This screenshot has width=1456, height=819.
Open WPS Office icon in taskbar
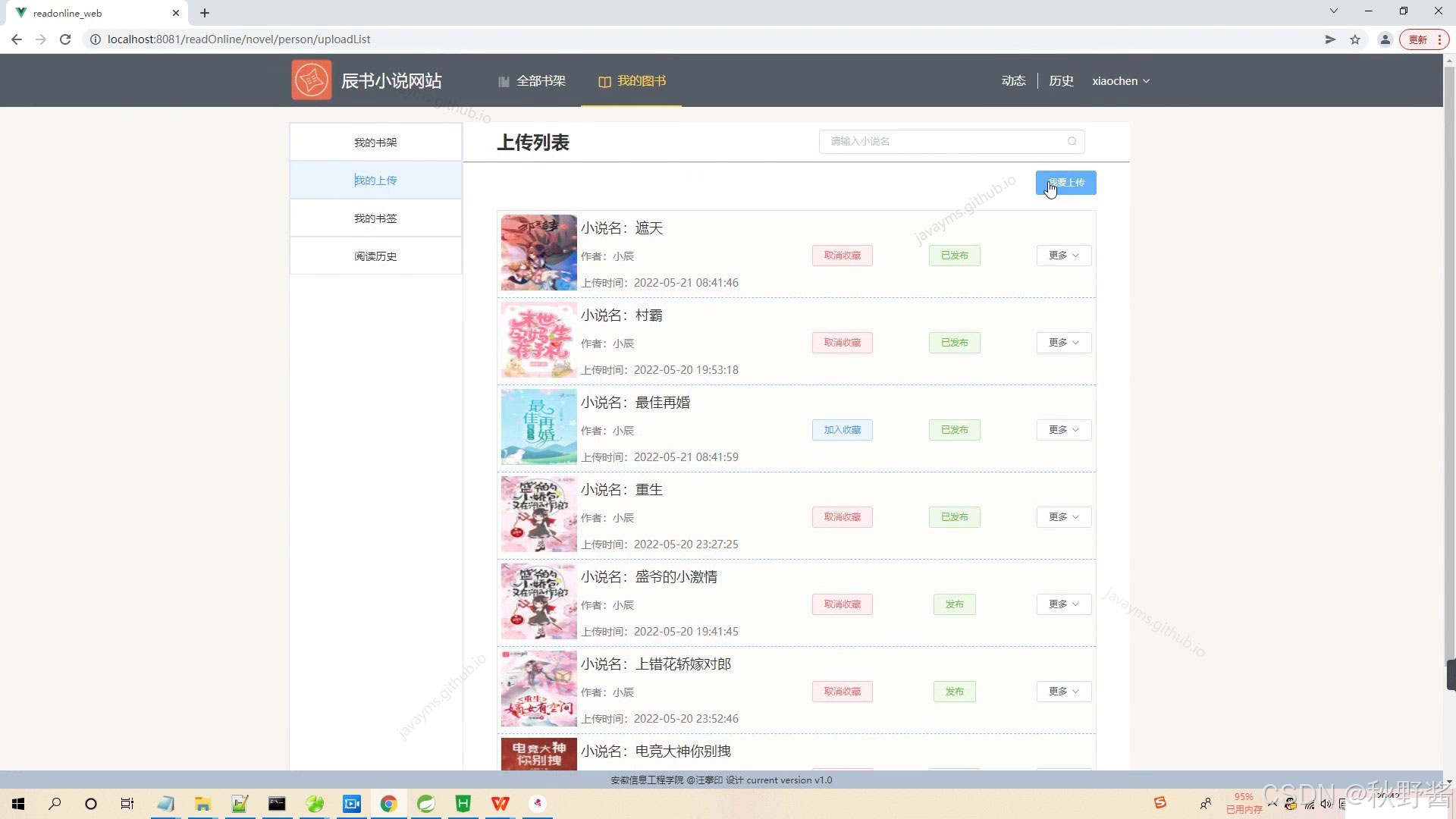[500, 804]
